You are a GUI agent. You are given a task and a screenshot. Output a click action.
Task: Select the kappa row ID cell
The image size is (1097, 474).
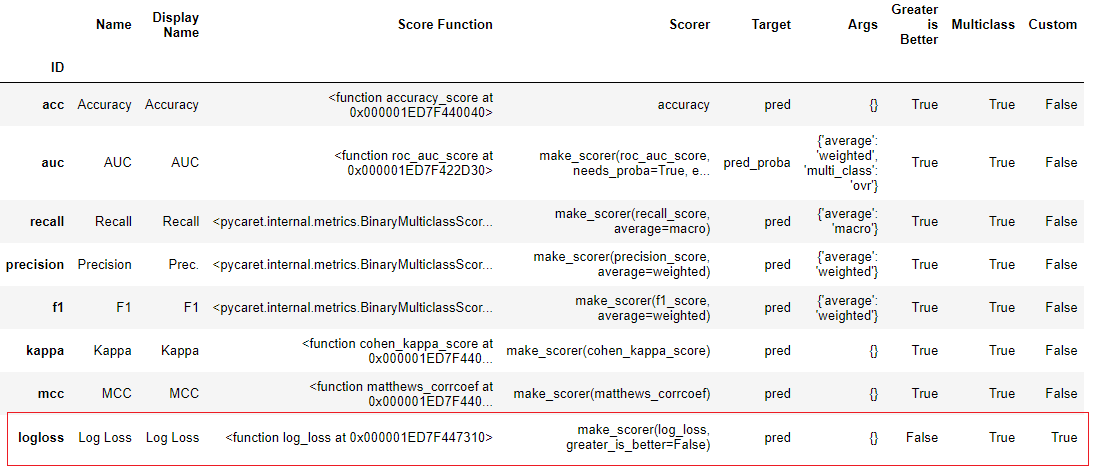click(x=45, y=350)
